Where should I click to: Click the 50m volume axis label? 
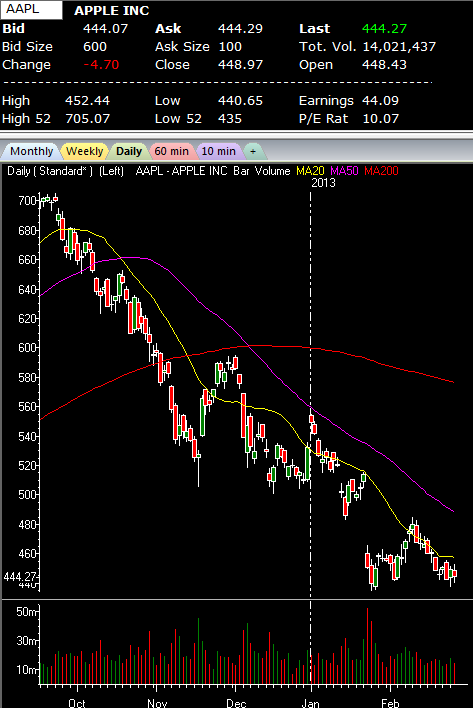[x=27, y=612]
